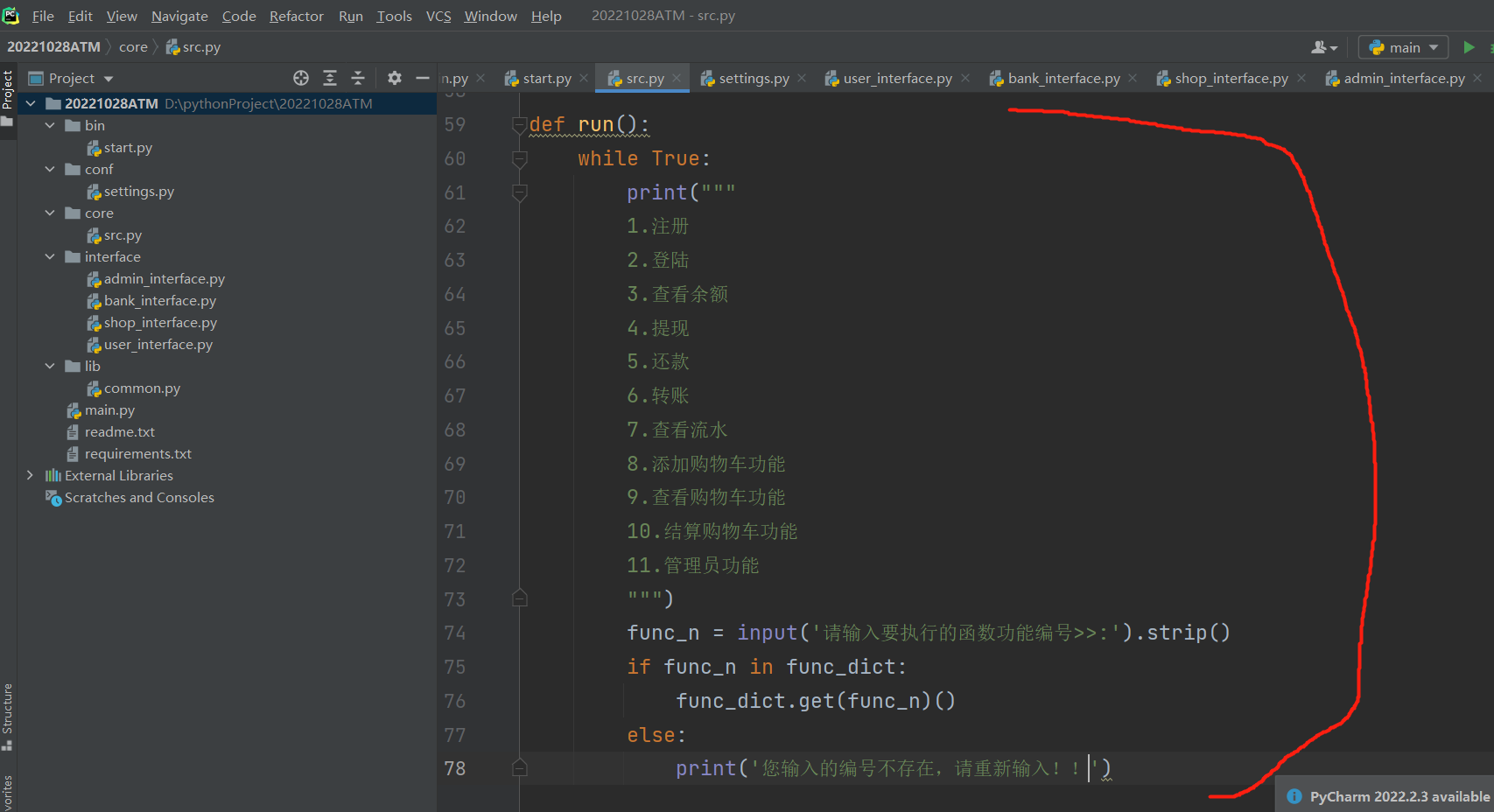Click the Select Opened File target icon
This screenshot has width=1494, height=812.
301,78
